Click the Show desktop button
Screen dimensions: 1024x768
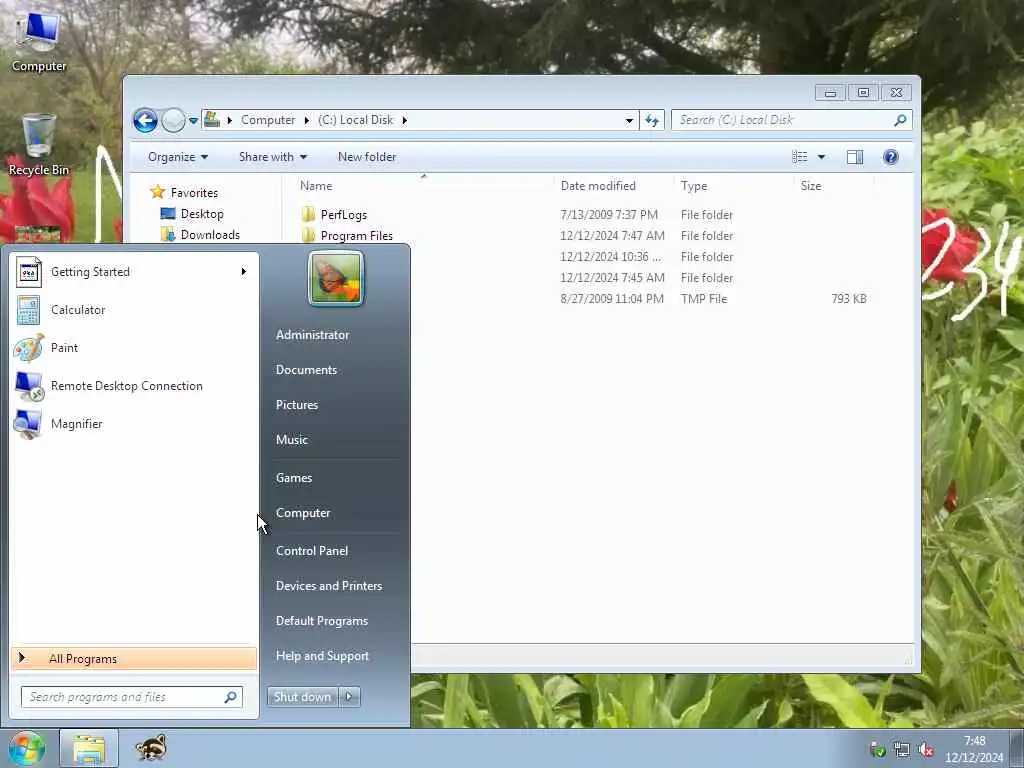[x=1017, y=748]
